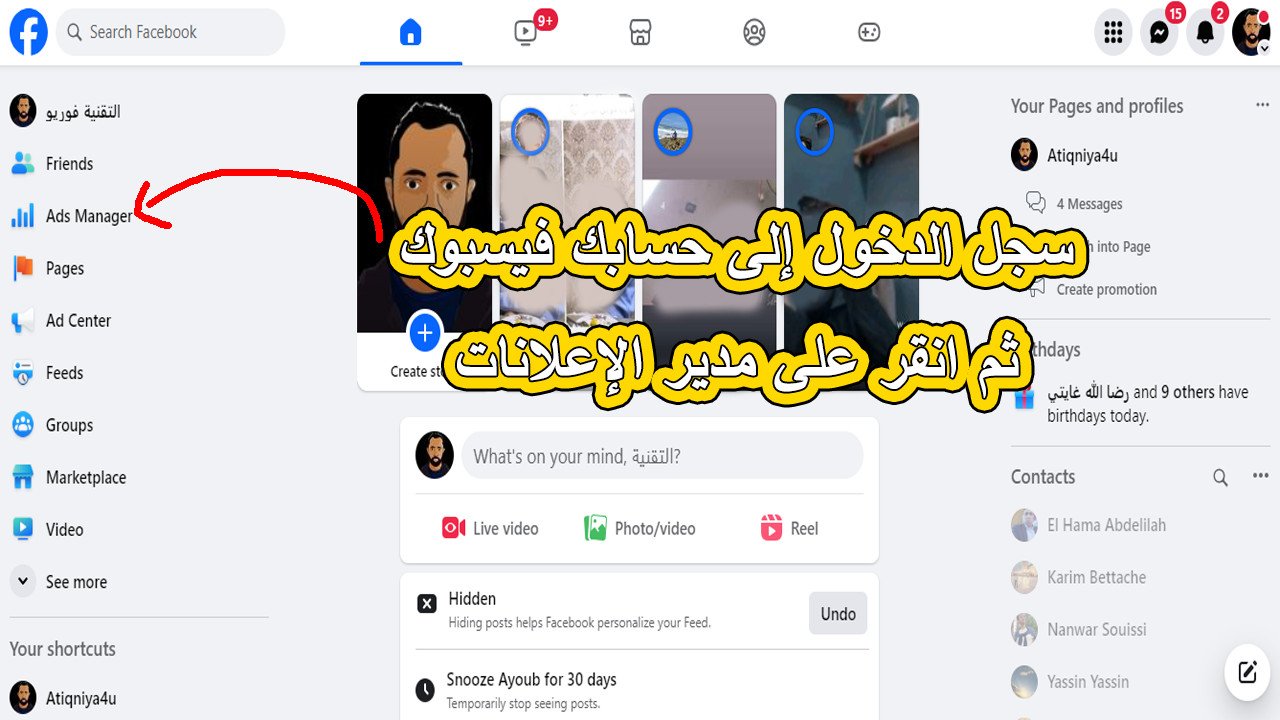Click the What's on your mind field
1280x720 pixels.
[x=661, y=456]
